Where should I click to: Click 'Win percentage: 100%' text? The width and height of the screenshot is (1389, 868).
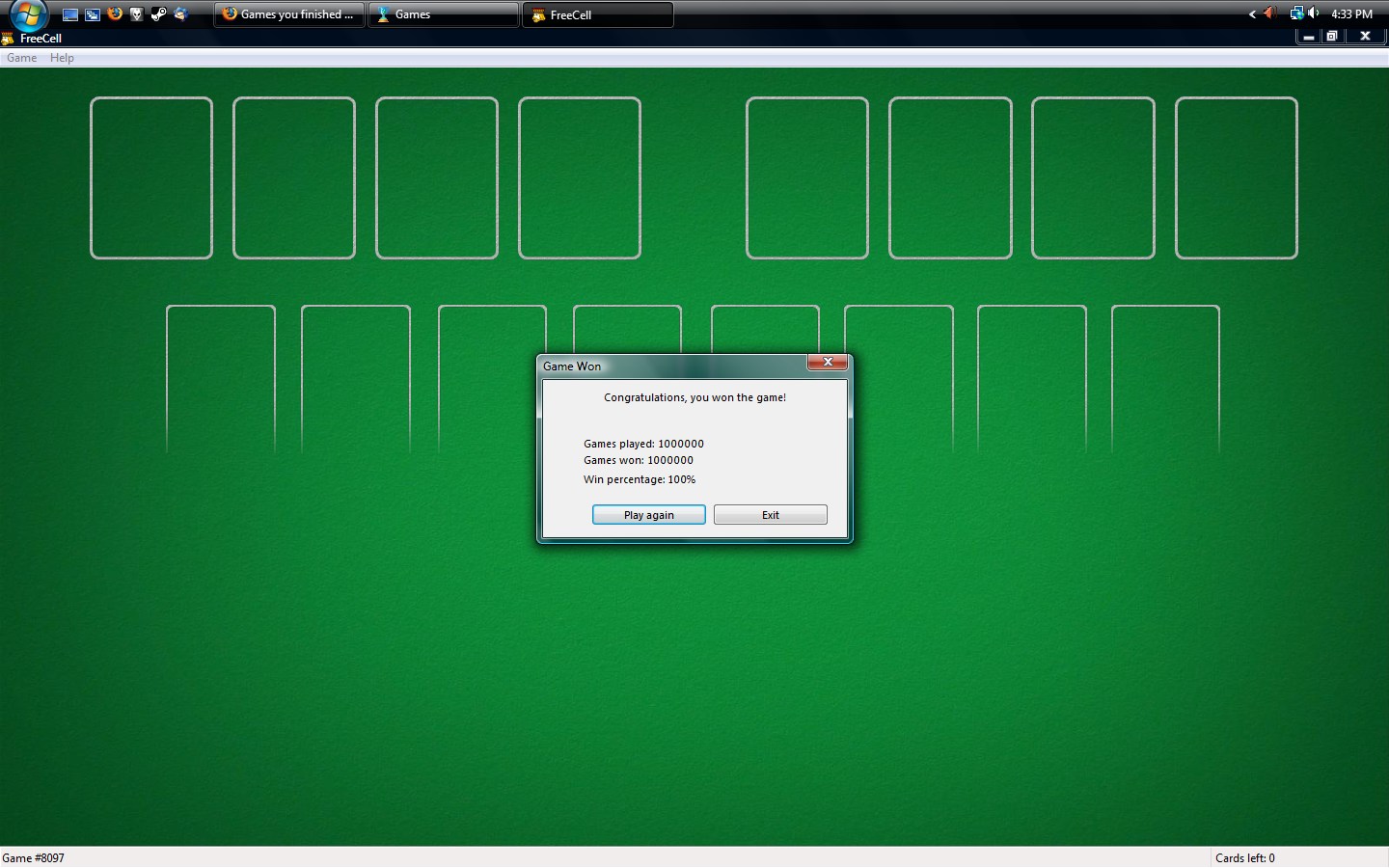[x=640, y=479]
